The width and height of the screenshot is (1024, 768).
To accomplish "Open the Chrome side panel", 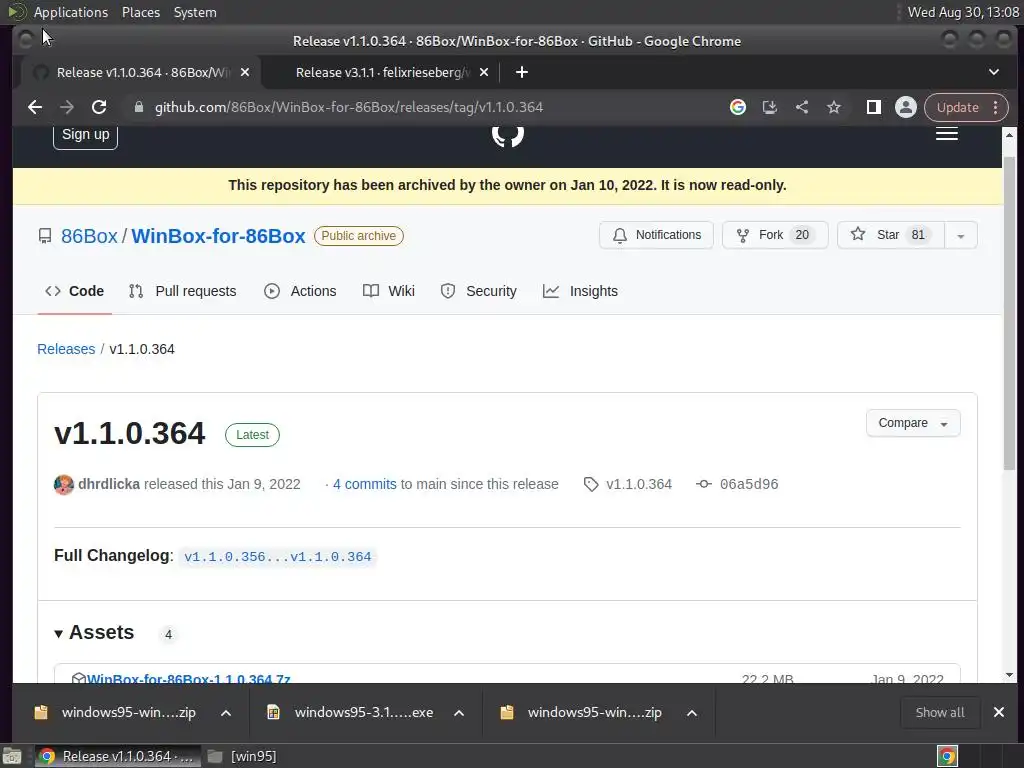I will [874, 107].
